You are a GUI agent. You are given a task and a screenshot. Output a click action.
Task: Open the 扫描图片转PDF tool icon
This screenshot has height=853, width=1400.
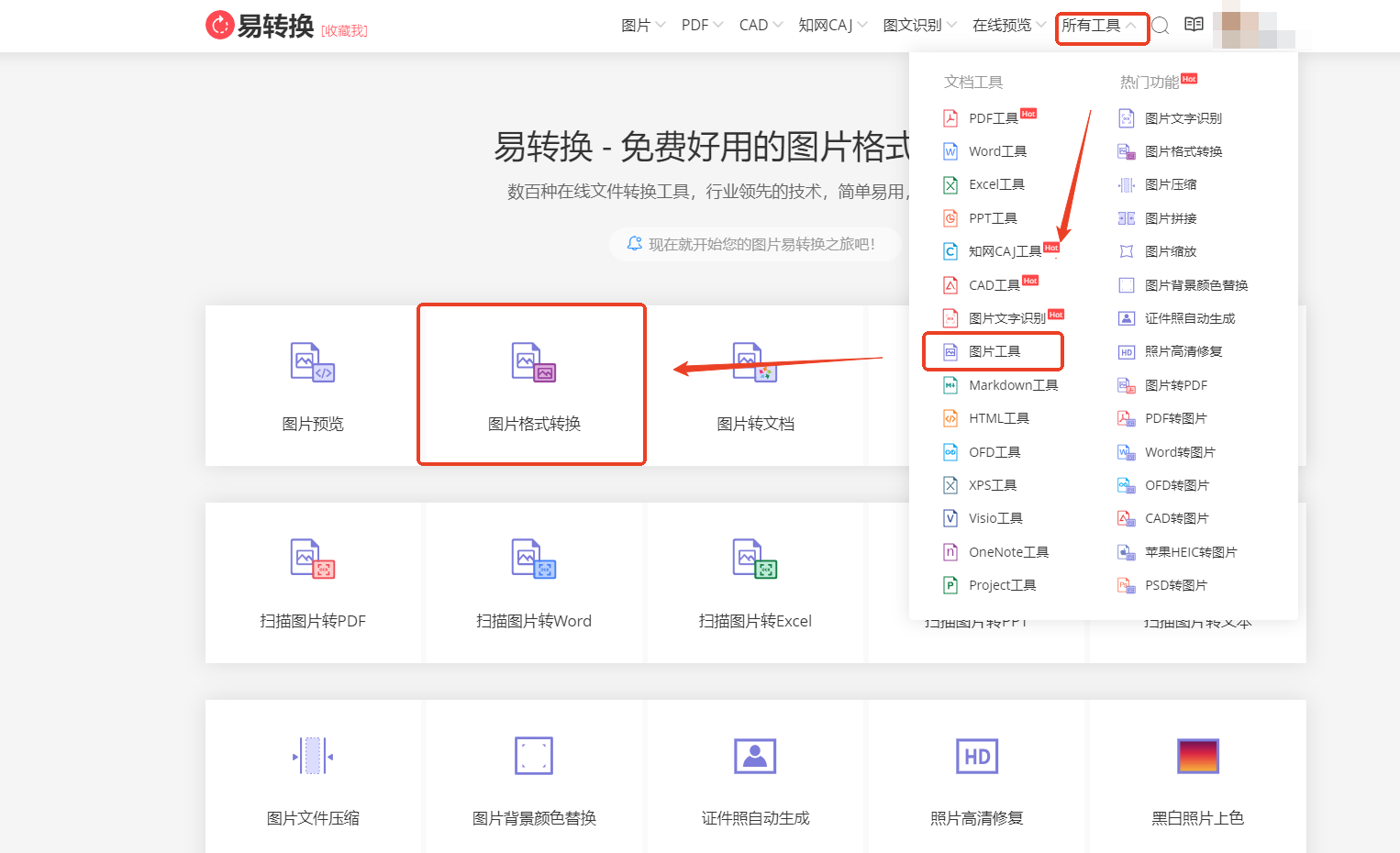[x=312, y=559]
